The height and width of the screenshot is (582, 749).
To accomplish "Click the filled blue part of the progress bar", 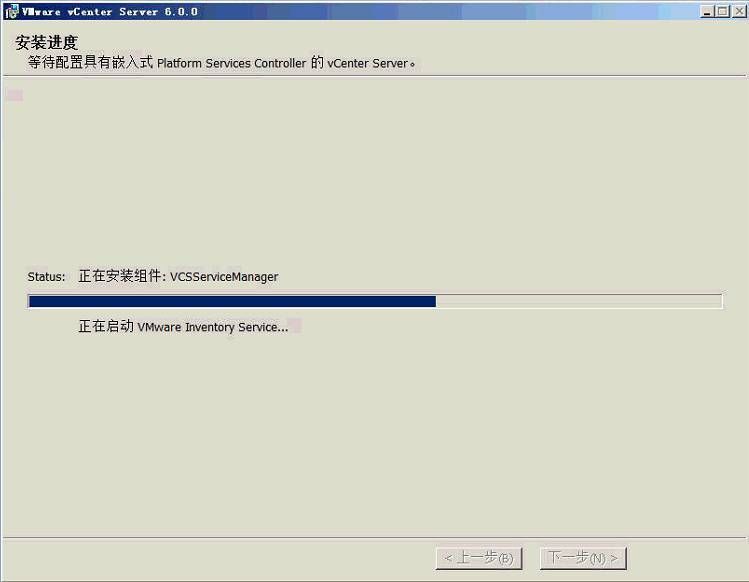I will (x=232, y=302).
